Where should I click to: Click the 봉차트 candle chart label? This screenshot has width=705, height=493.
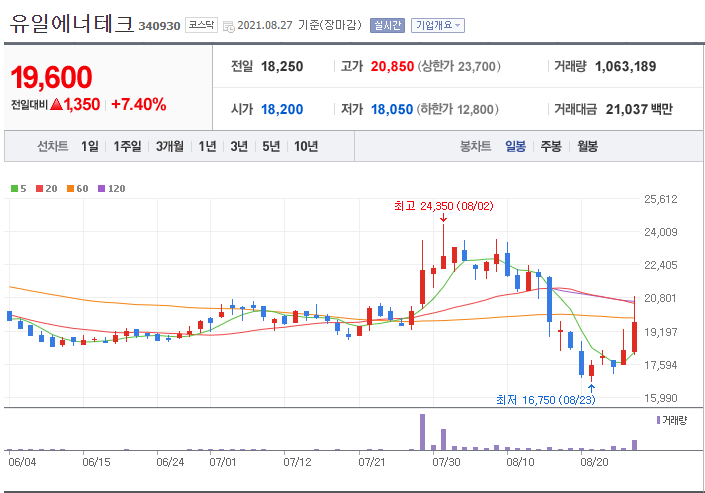coord(475,146)
